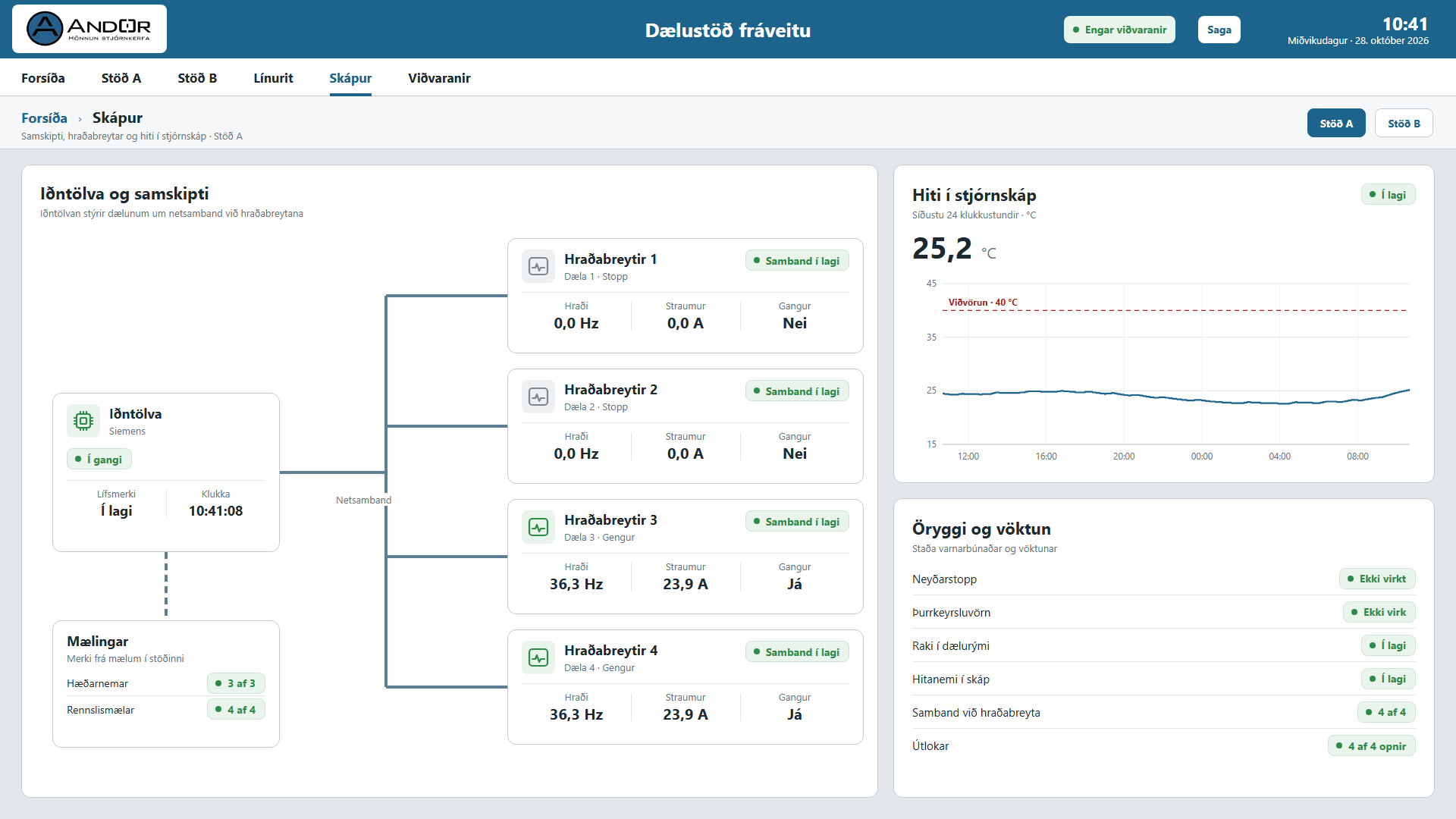The image size is (1456, 819).
Task: Open the Forsíða navigation tab
Action: coord(43,78)
